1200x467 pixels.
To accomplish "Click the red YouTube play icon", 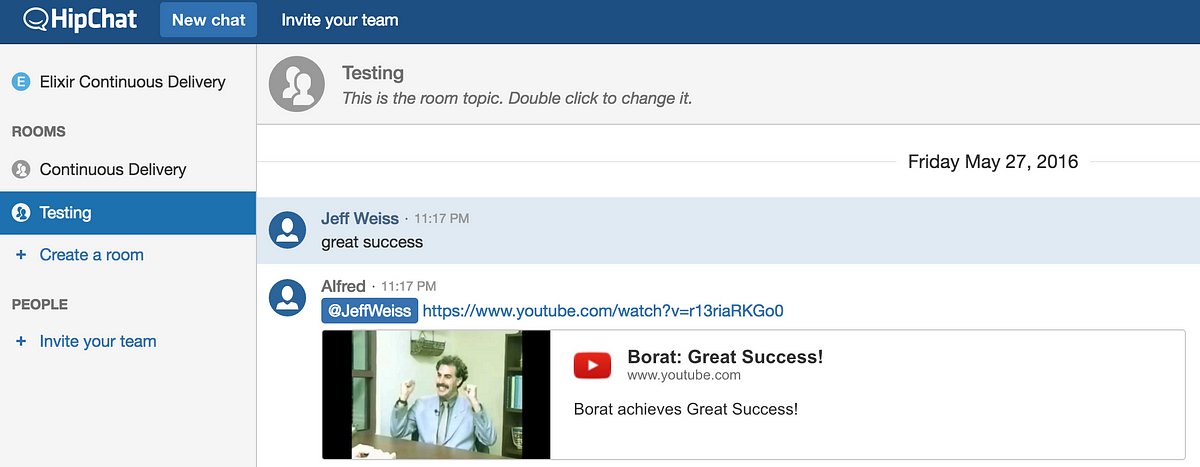I will 592,366.
